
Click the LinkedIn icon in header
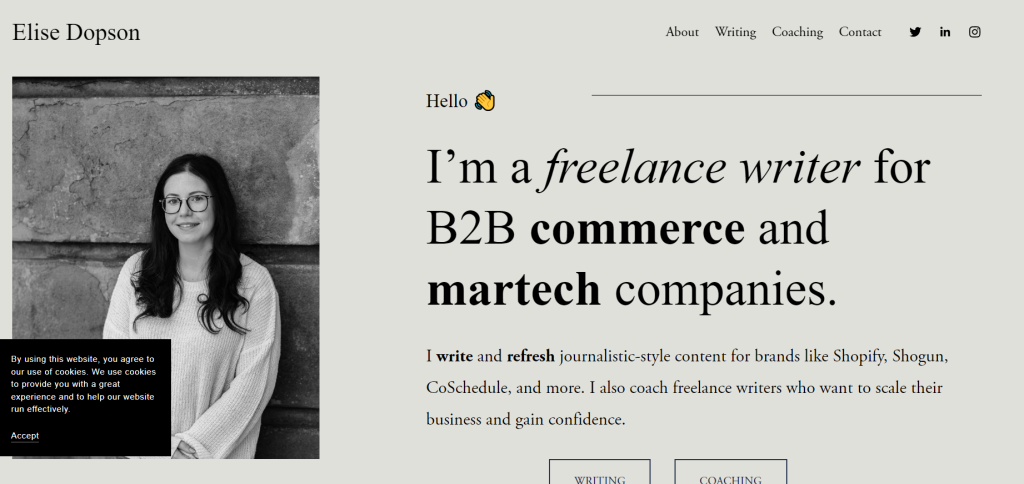tap(945, 32)
